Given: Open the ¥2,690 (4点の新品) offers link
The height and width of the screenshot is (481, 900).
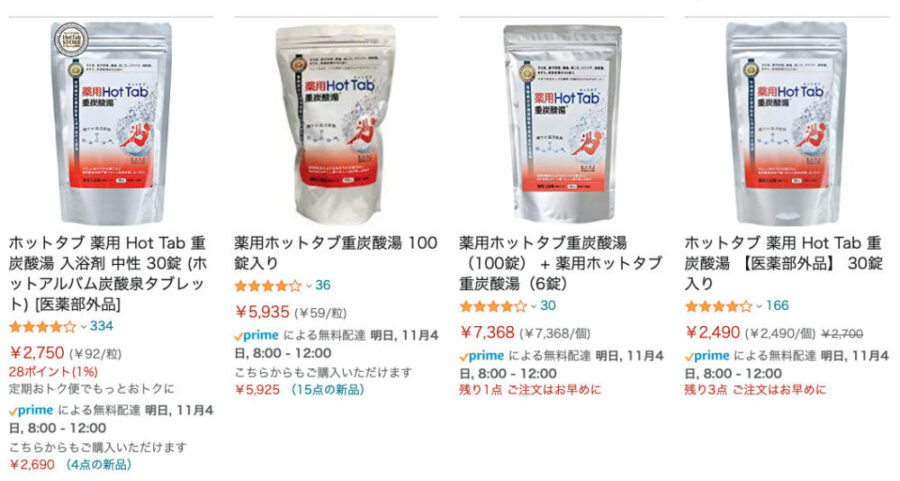Looking at the screenshot, I should tap(70, 464).
